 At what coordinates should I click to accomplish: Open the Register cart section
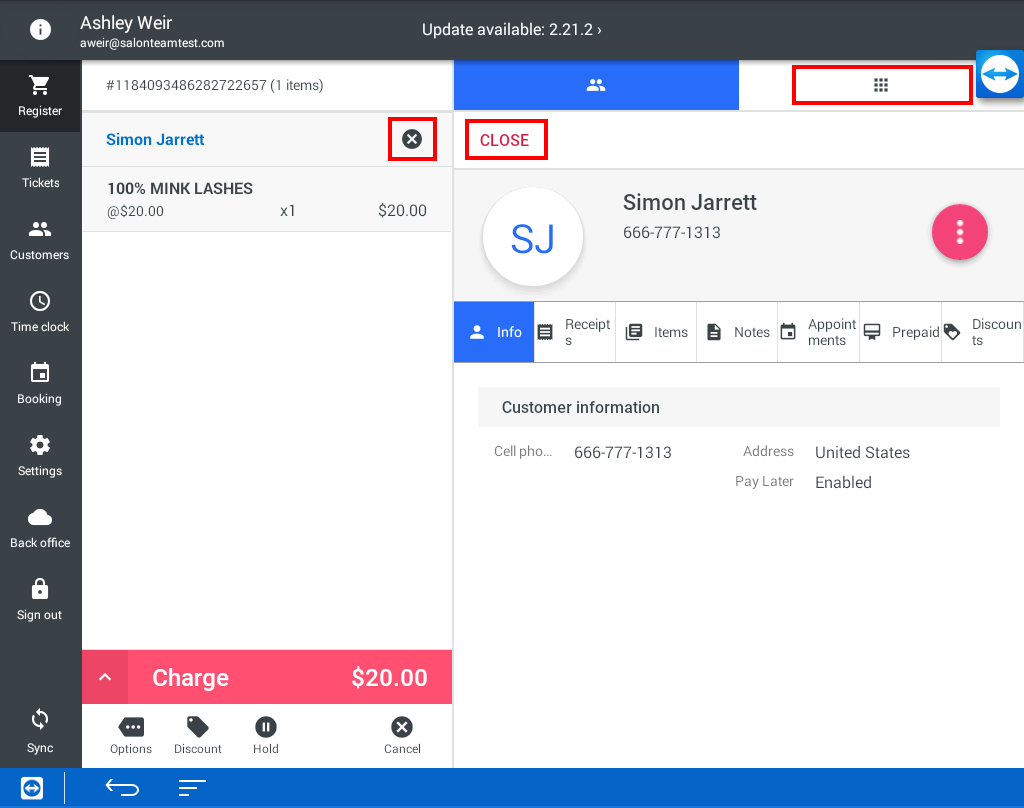tap(40, 96)
